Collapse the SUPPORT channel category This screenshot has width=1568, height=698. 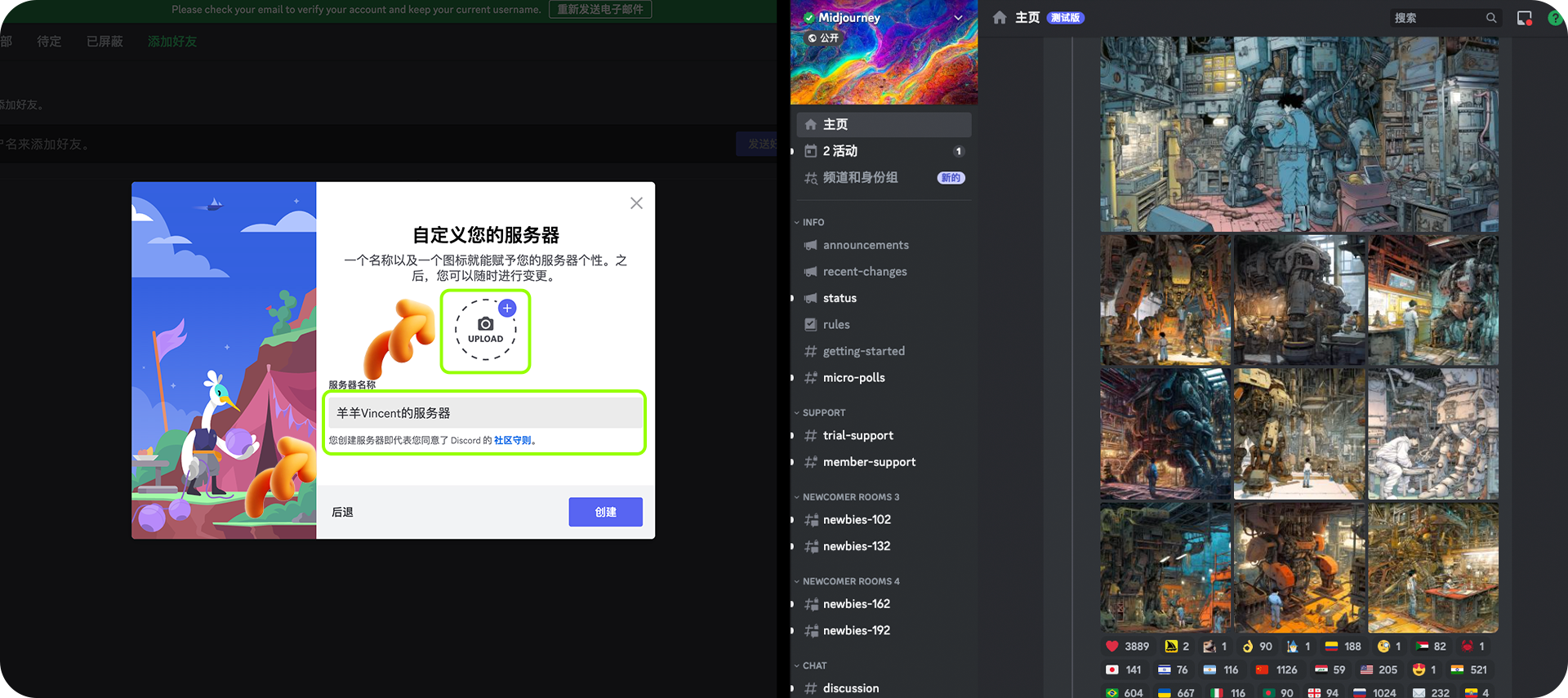[x=820, y=412]
